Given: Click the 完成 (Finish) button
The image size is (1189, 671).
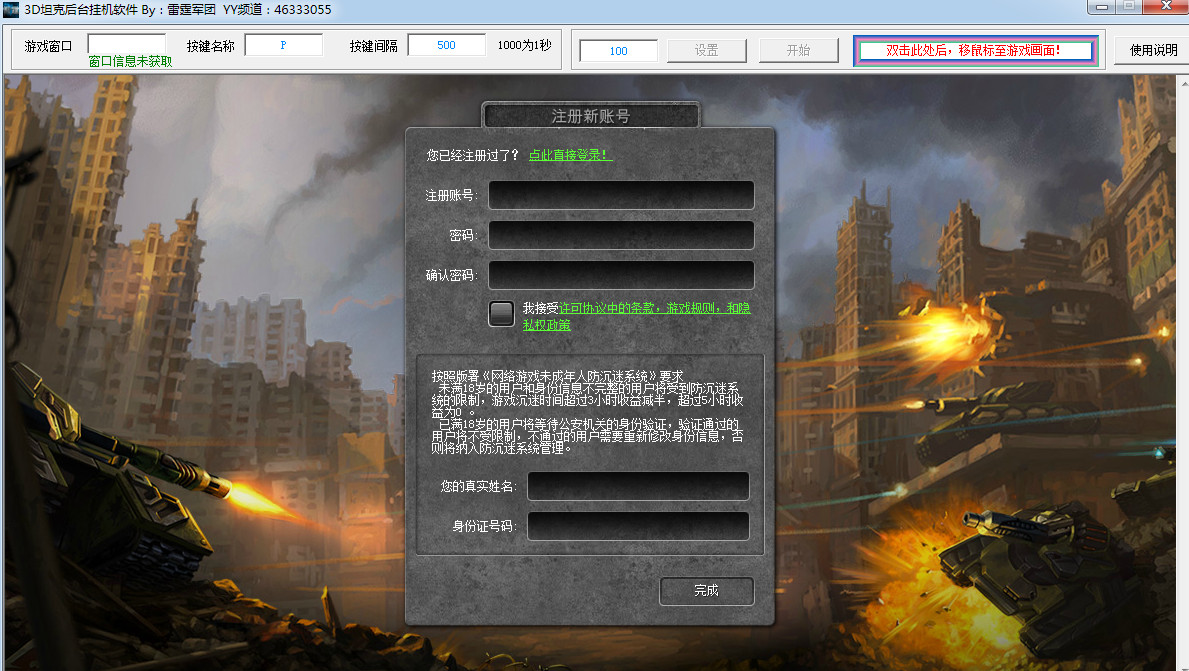Looking at the screenshot, I should [706, 591].
